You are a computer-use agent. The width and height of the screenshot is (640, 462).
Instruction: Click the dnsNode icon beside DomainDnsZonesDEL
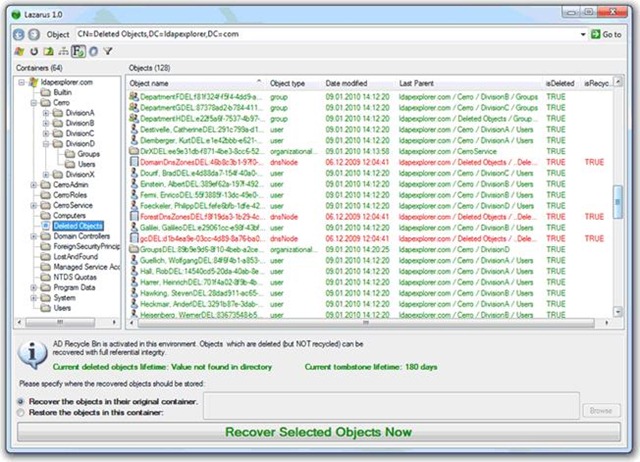pos(133,162)
